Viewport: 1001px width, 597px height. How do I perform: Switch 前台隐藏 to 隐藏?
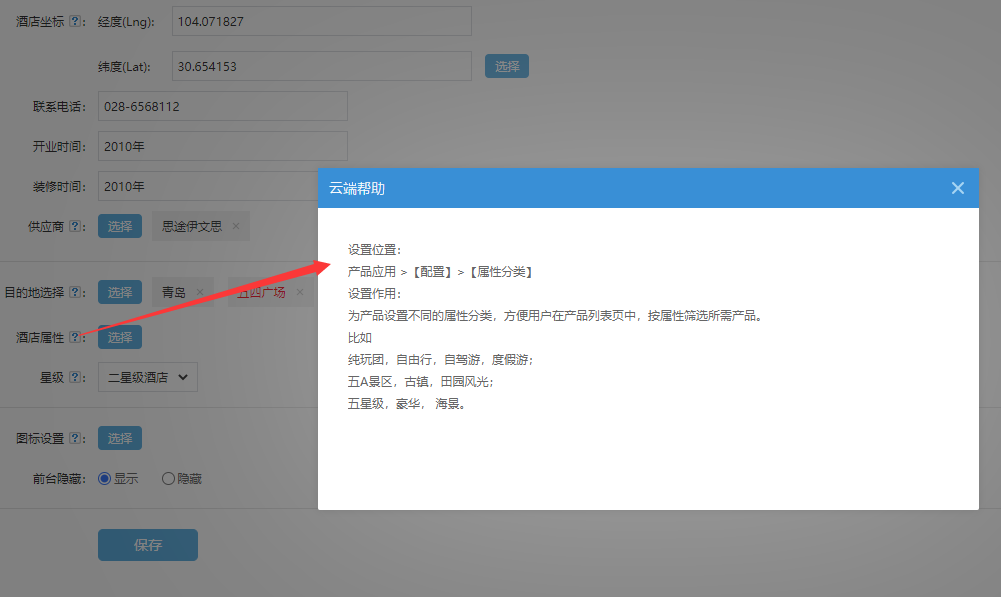[x=167, y=478]
